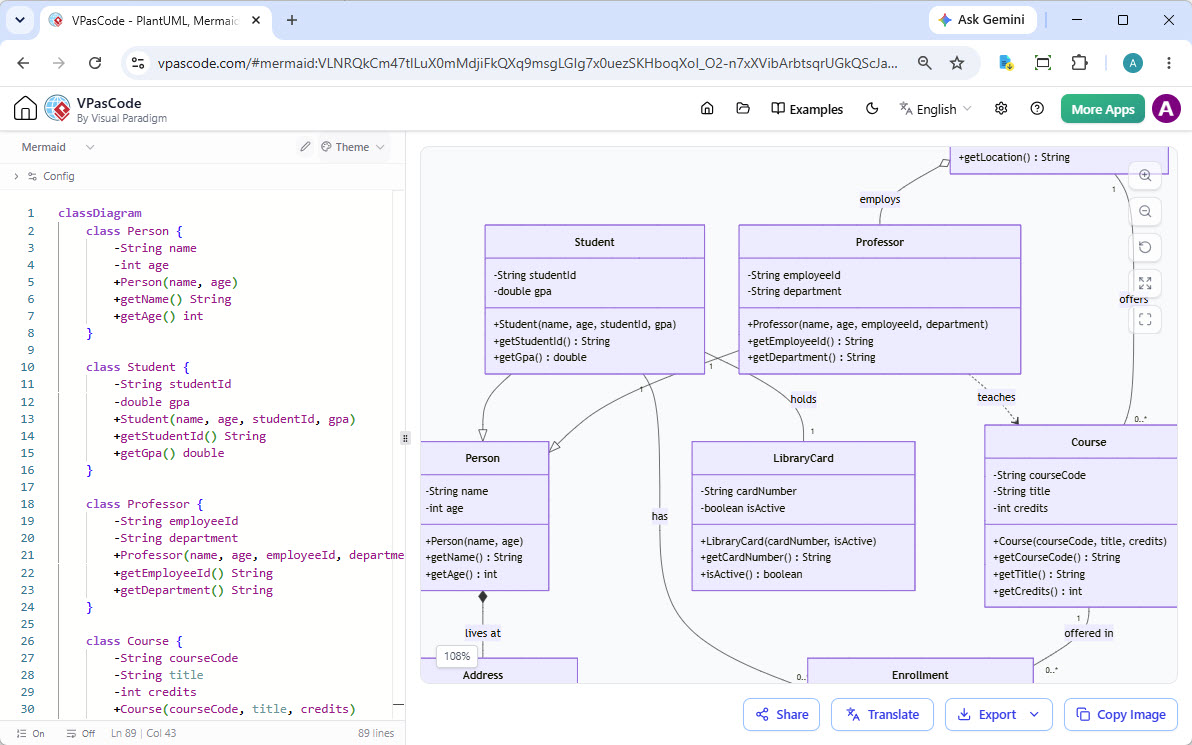Click the 'holds' relationship label
This screenshot has width=1192, height=745.
click(804, 399)
